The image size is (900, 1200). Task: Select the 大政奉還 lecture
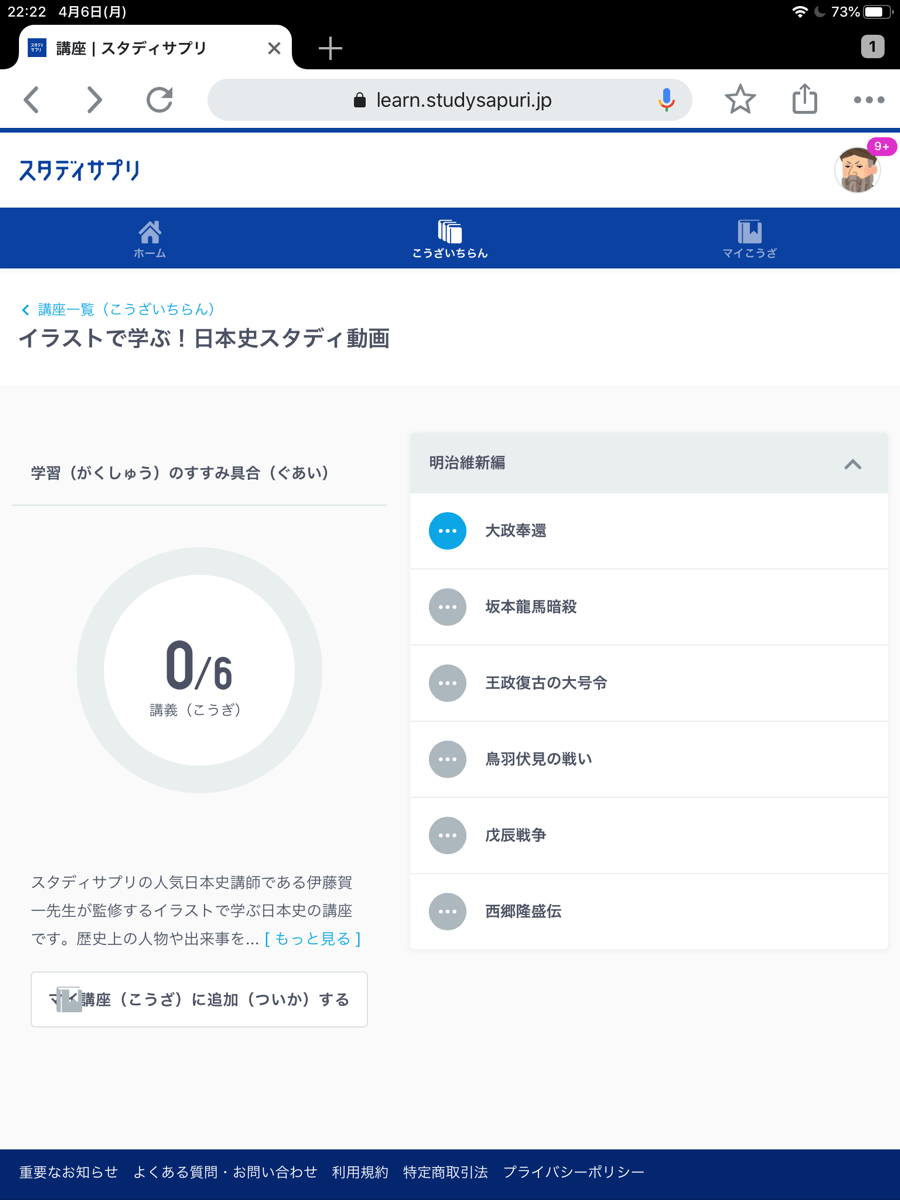[x=515, y=531]
